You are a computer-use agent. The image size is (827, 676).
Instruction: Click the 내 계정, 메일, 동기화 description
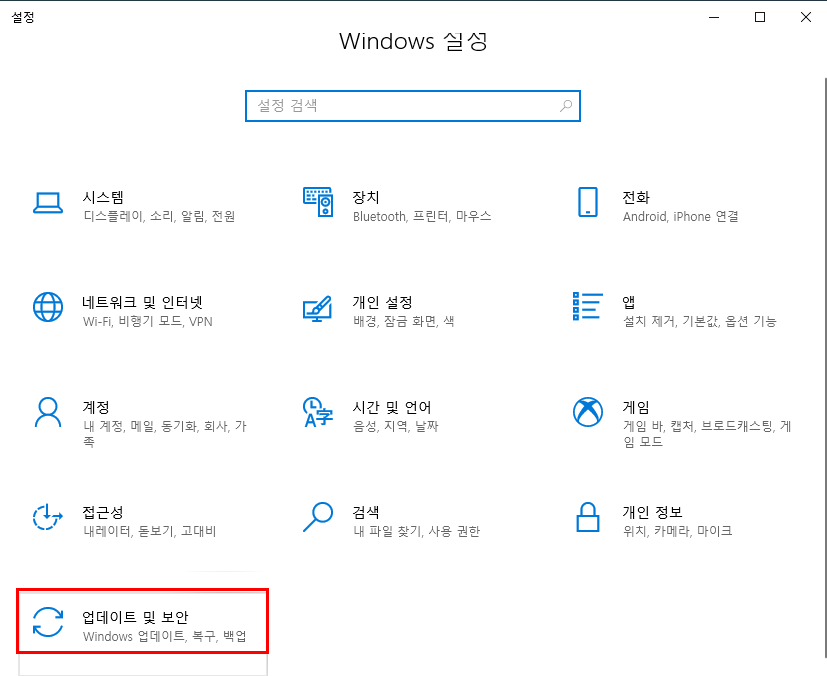coord(165,433)
